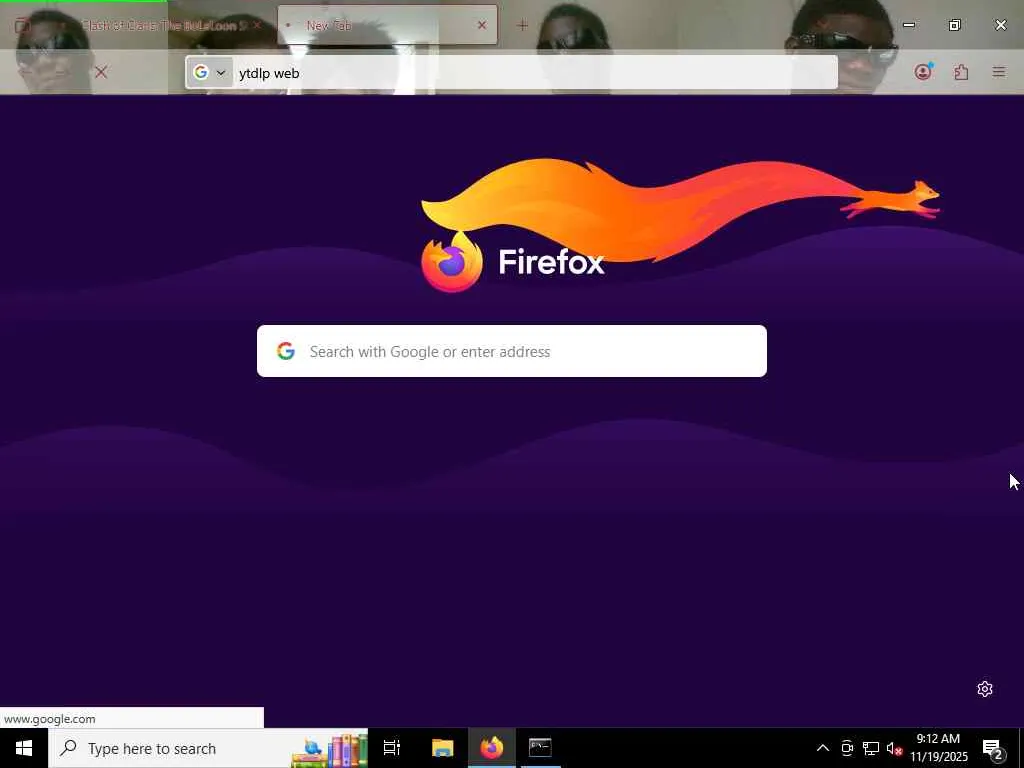The height and width of the screenshot is (768, 1024).
Task: Stop loading with the red X button
Action: click(101, 72)
